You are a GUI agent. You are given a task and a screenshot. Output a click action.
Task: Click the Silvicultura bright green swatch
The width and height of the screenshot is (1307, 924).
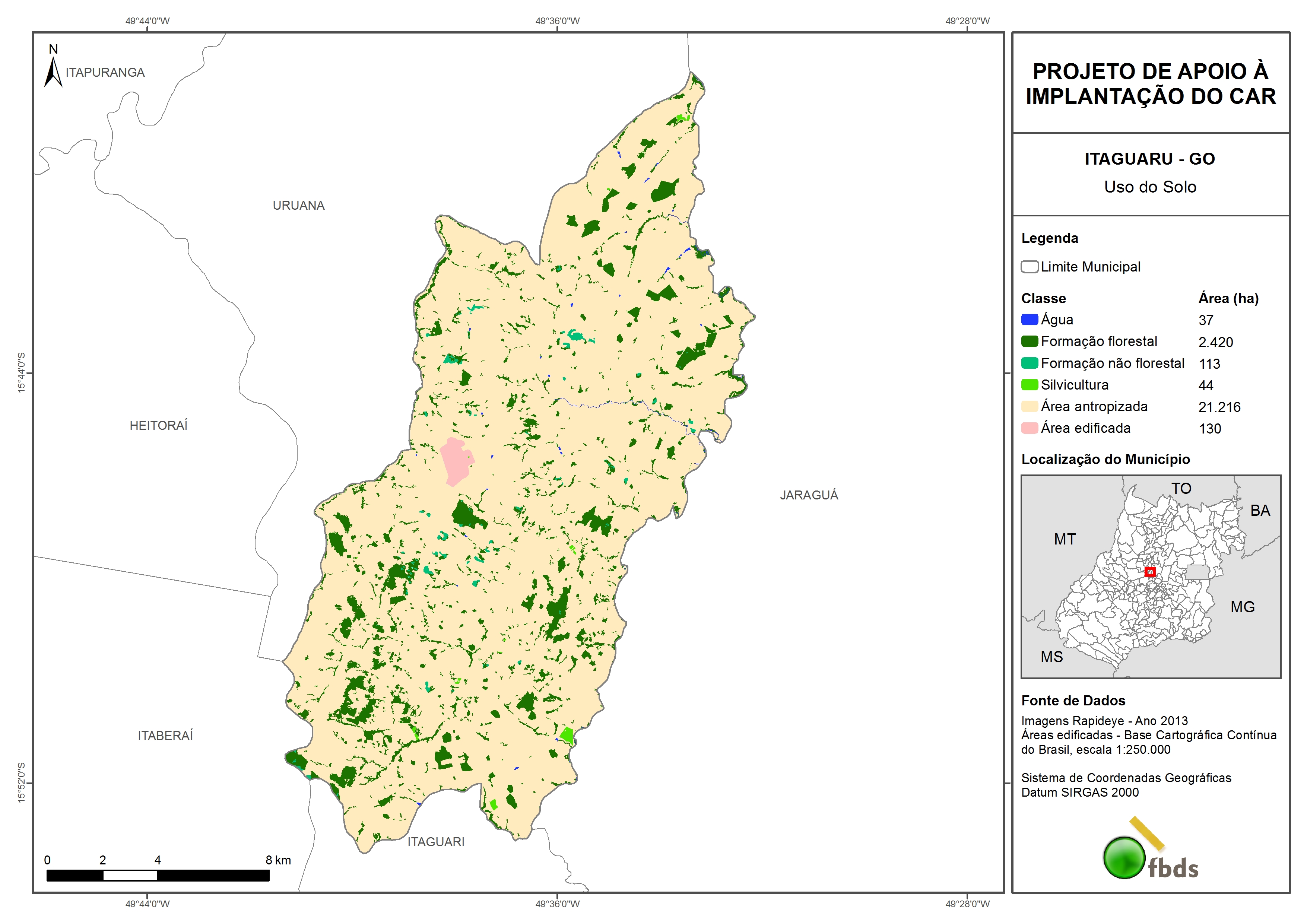[x=1029, y=385]
